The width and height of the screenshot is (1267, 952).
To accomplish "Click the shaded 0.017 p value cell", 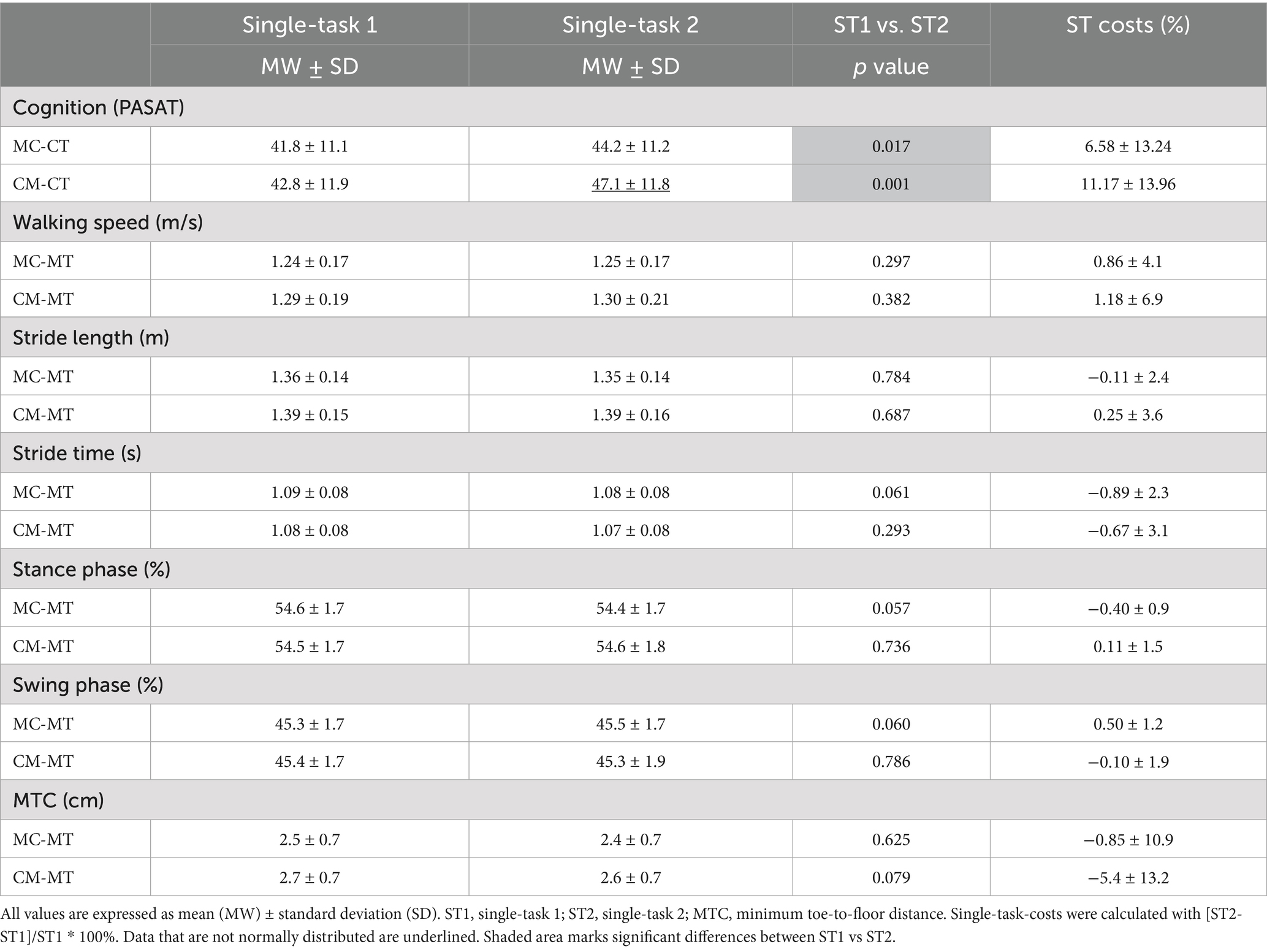I will click(x=891, y=146).
